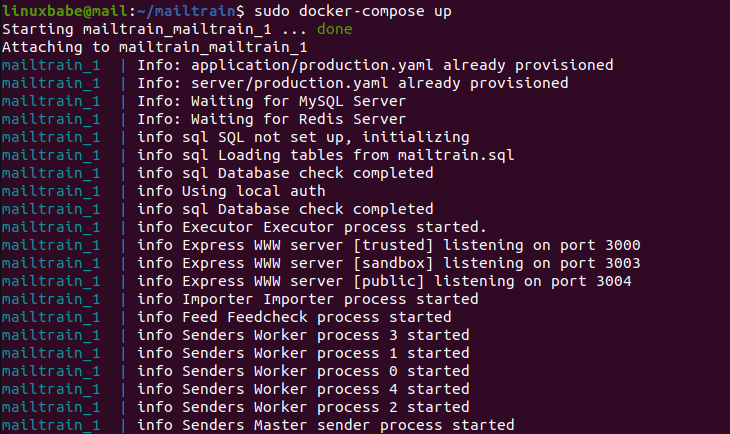Click the 'Master sender process started' message
The height and width of the screenshot is (434, 730).
point(388,425)
